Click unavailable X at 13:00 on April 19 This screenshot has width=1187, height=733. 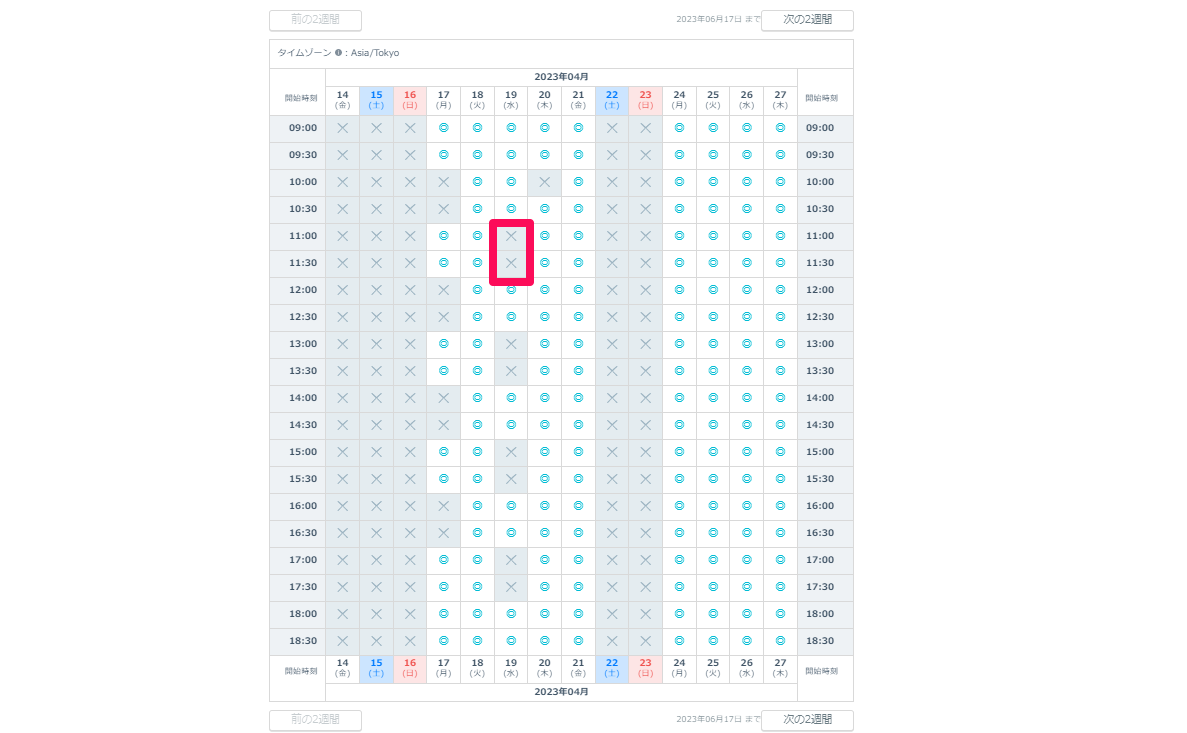(511, 344)
